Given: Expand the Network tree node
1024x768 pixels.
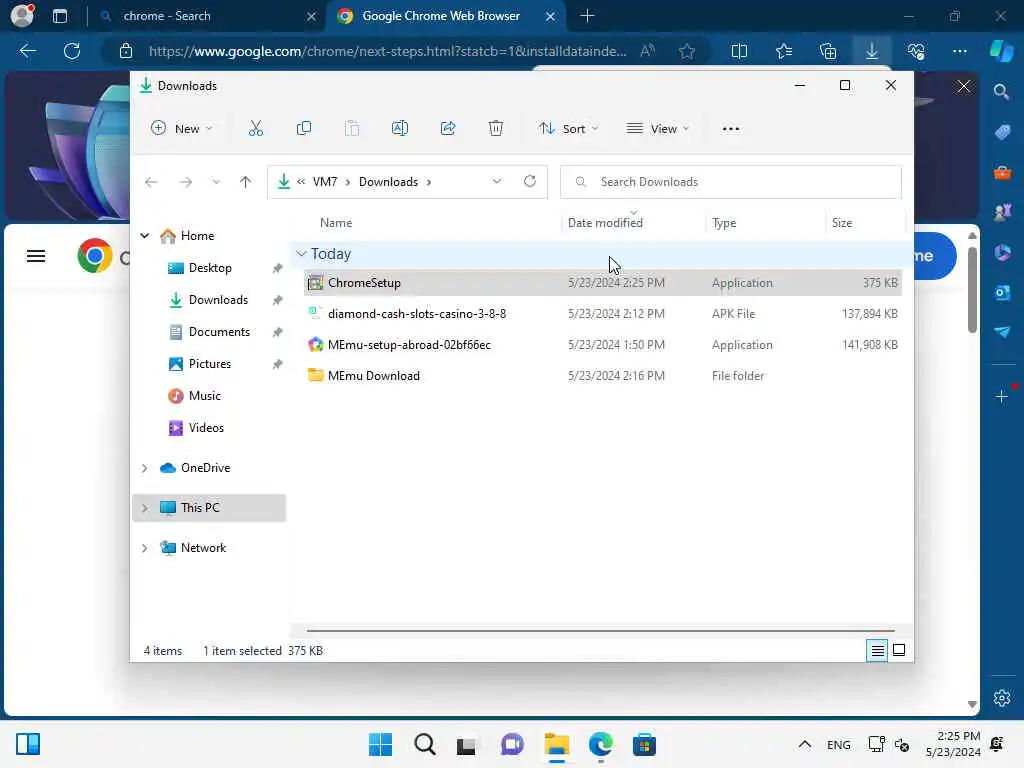Looking at the screenshot, I should point(144,548).
